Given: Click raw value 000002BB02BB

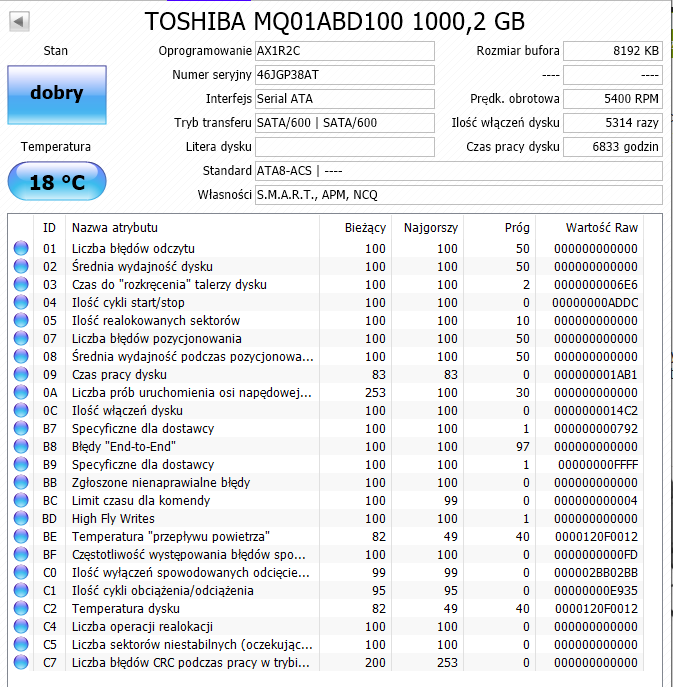Looking at the screenshot, I should pyautogui.click(x=596, y=573).
